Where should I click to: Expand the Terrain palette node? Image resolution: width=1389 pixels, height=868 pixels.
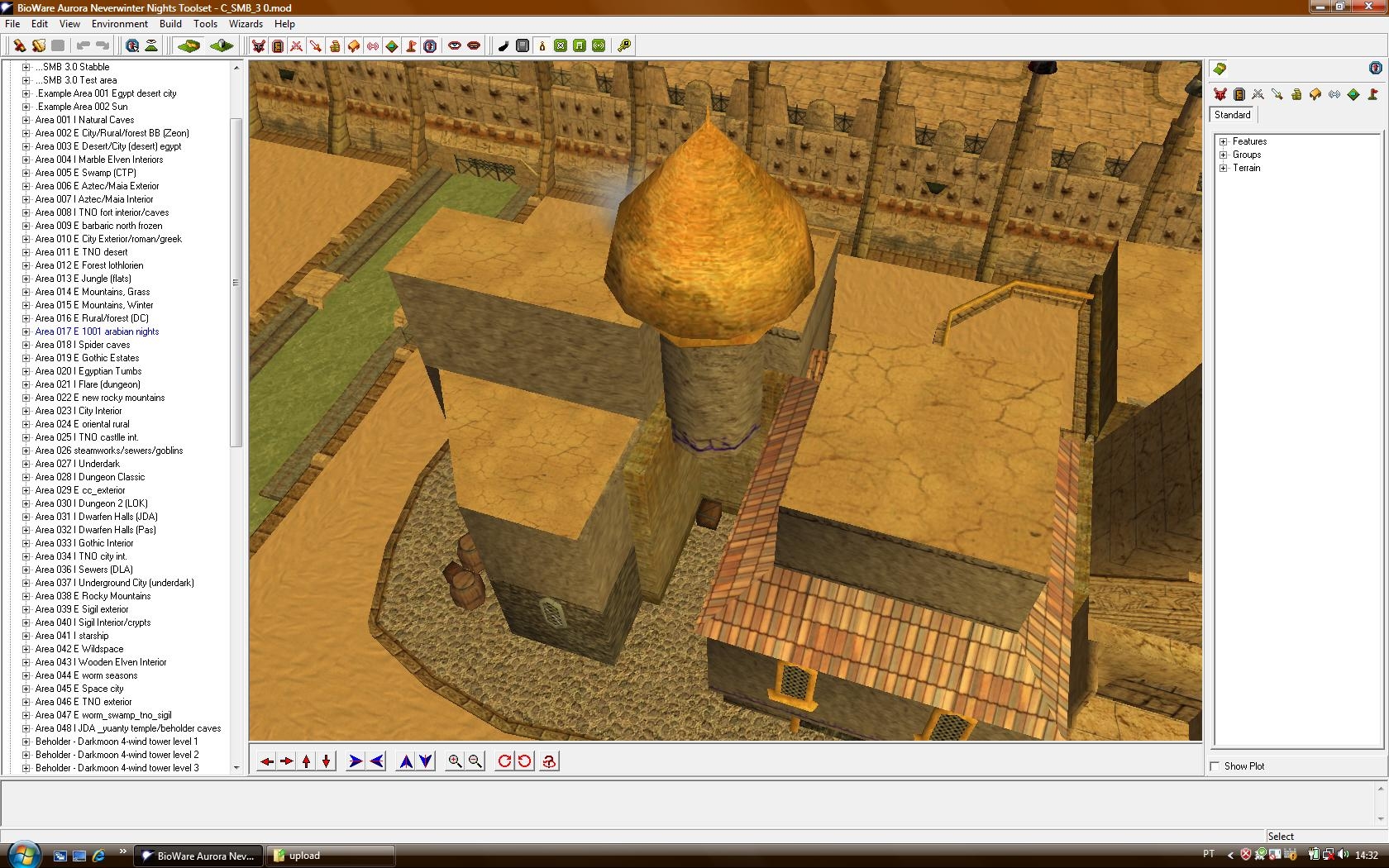(x=1223, y=168)
